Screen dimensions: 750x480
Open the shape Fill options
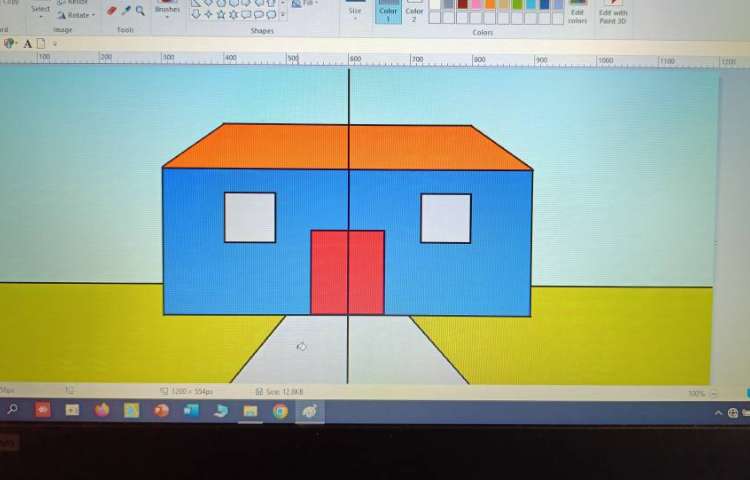point(304,4)
